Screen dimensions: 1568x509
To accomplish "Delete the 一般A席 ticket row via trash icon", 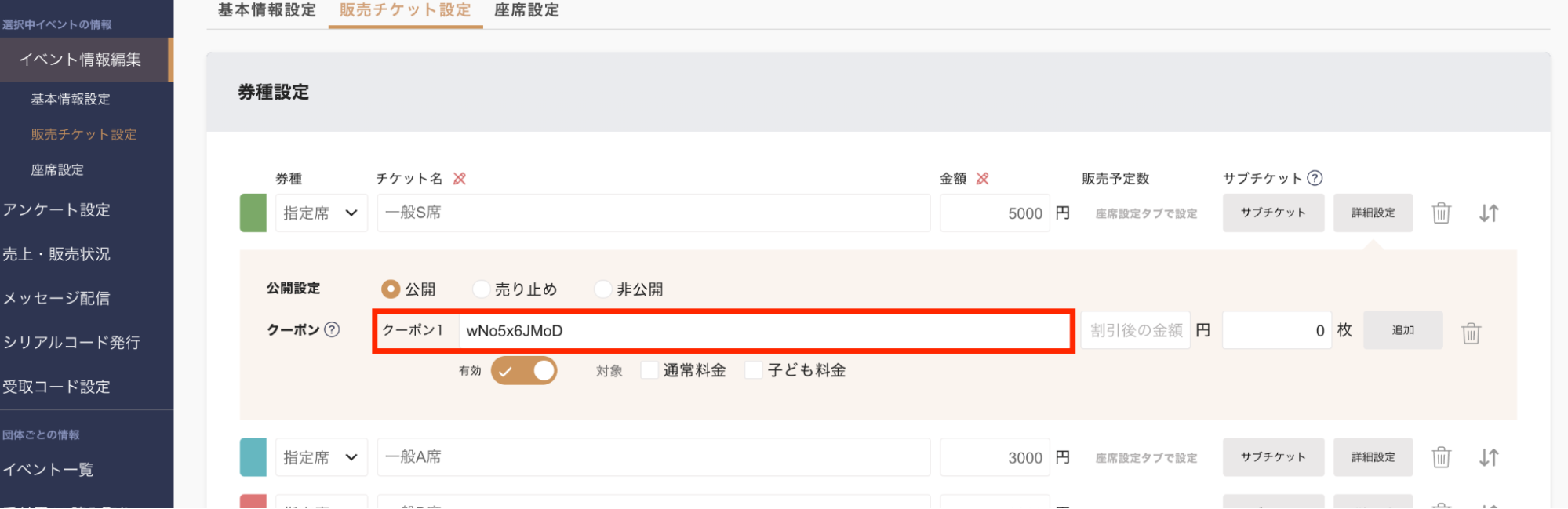I will 1441,457.
